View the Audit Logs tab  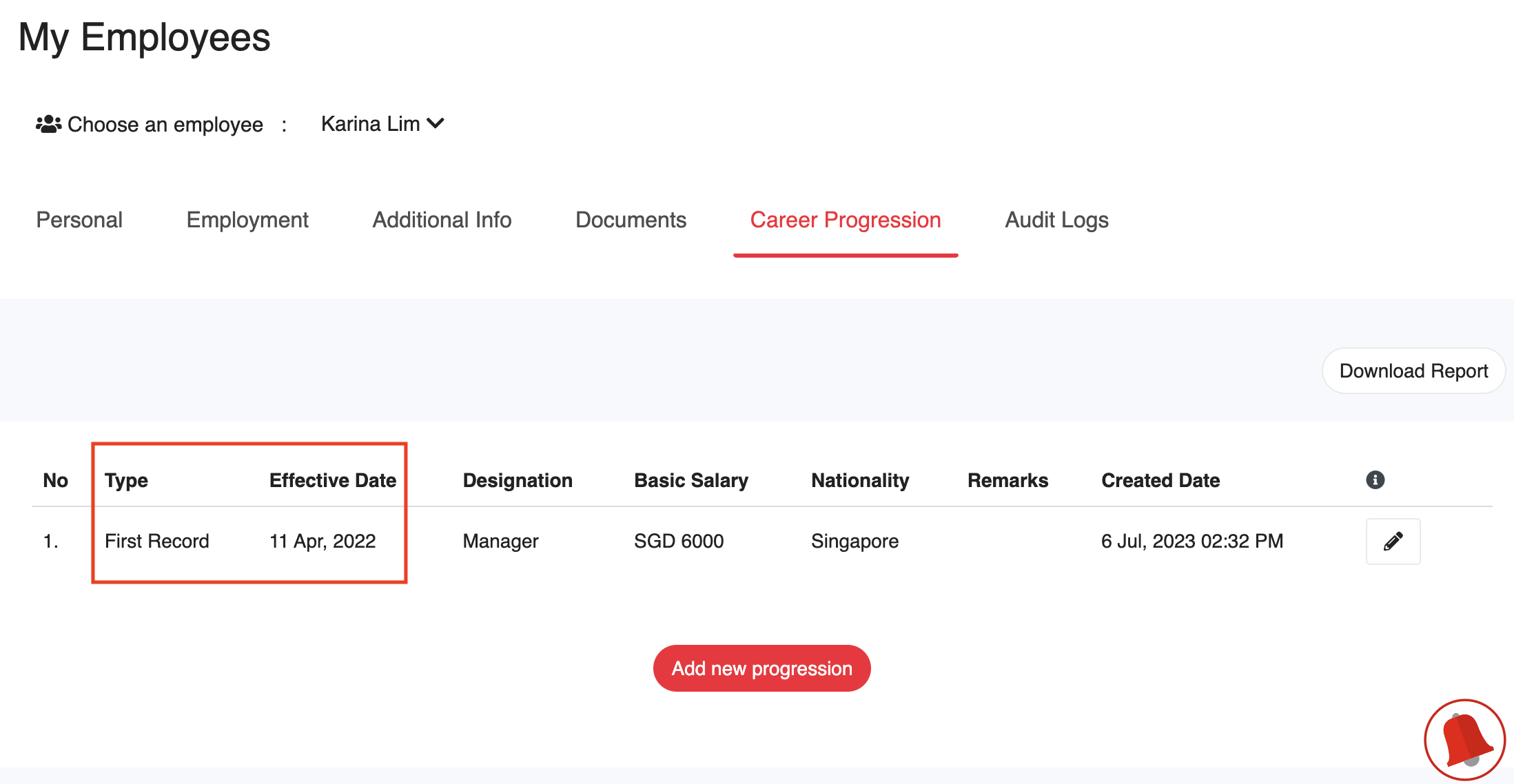click(x=1056, y=220)
